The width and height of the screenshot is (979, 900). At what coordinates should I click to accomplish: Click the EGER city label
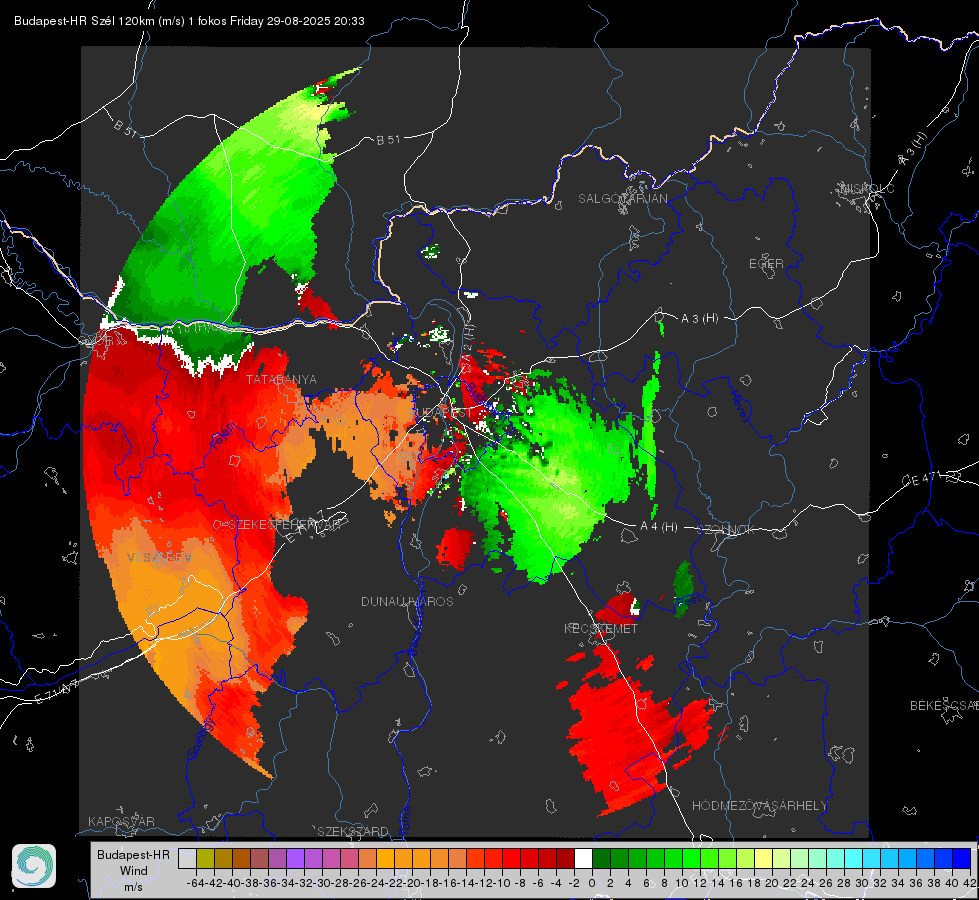(x=766, y=264)
